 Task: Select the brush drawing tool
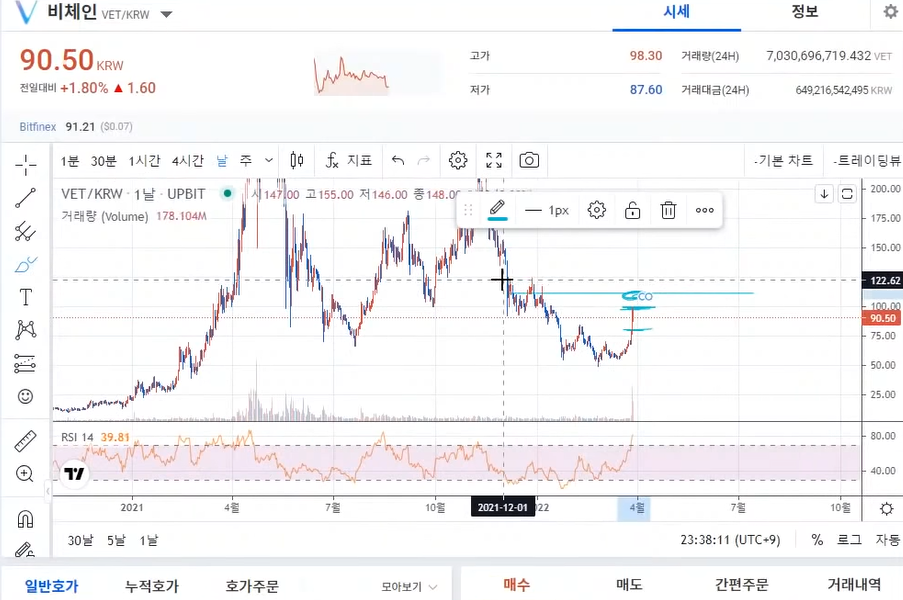pyautogui.click(x=25, y=264)
